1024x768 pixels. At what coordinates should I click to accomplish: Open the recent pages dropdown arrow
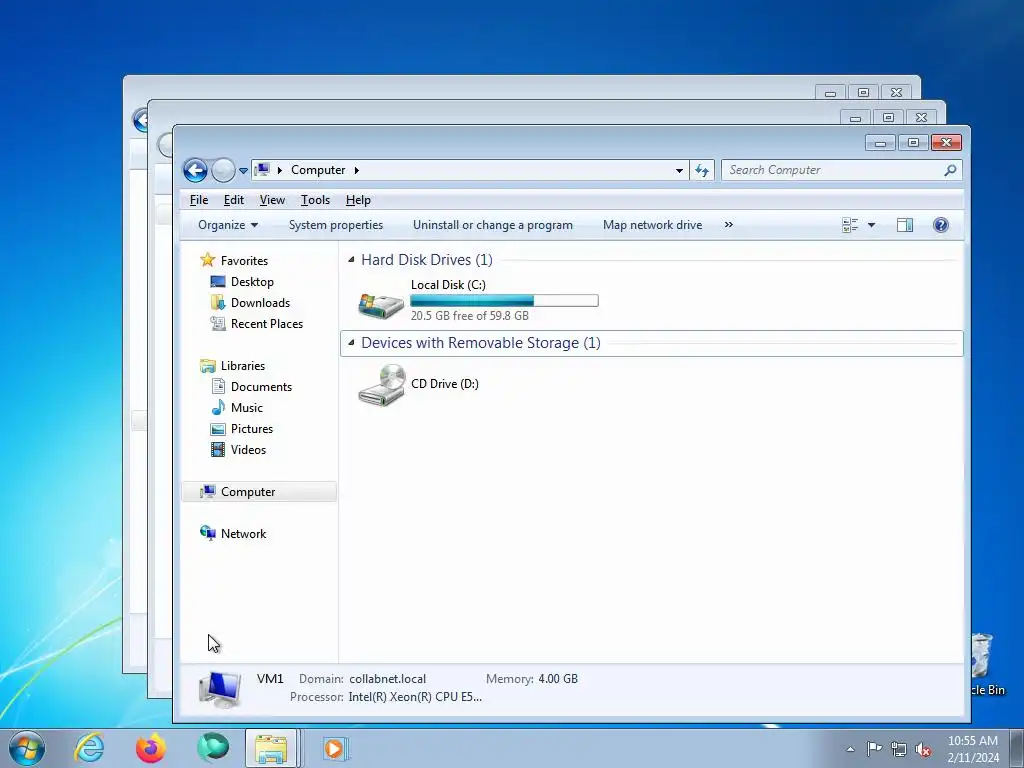click(243, 170)
